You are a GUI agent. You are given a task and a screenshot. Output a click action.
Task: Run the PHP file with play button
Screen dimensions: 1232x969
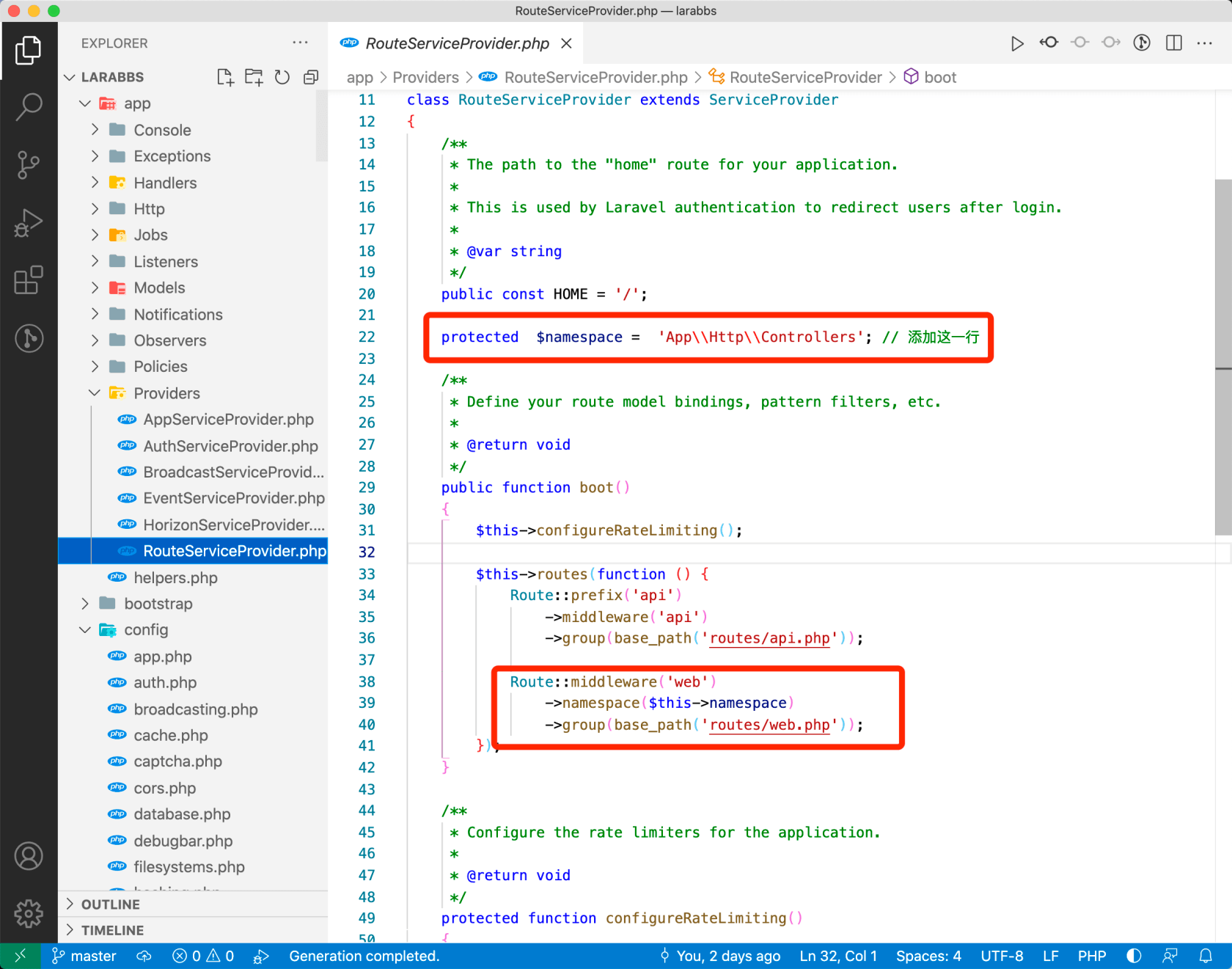click(1017, 43)
